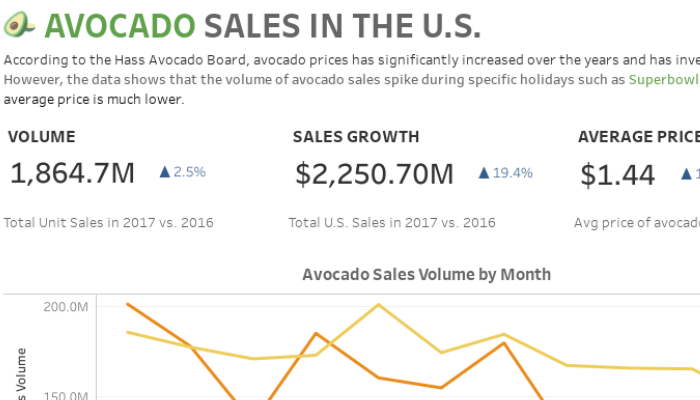
Task: Select the $2,250.70M sales figure
Action: pos(374,174)
